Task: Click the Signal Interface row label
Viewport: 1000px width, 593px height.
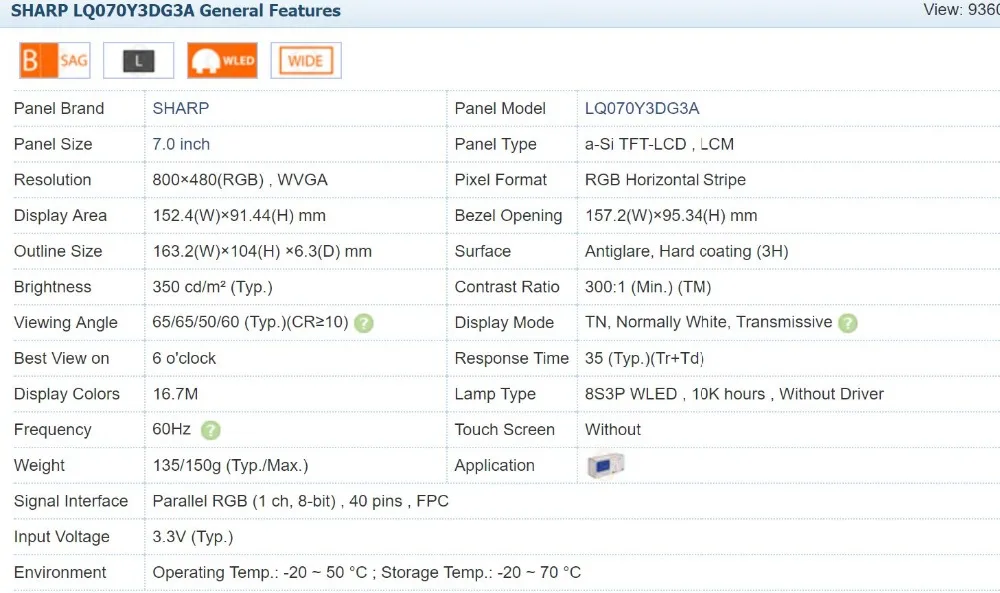Action: (71, 501)
